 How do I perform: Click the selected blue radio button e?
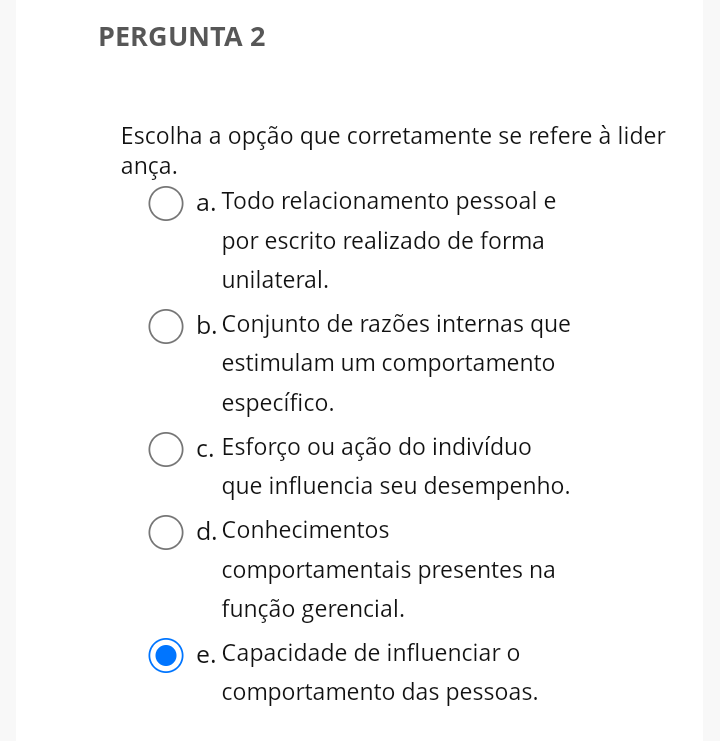point(166,655)
